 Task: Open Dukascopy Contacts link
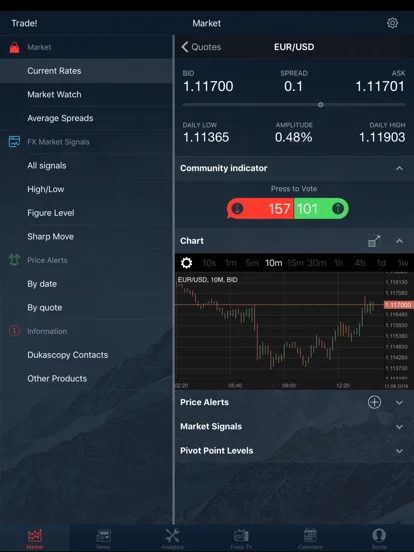tap(68, 355)
